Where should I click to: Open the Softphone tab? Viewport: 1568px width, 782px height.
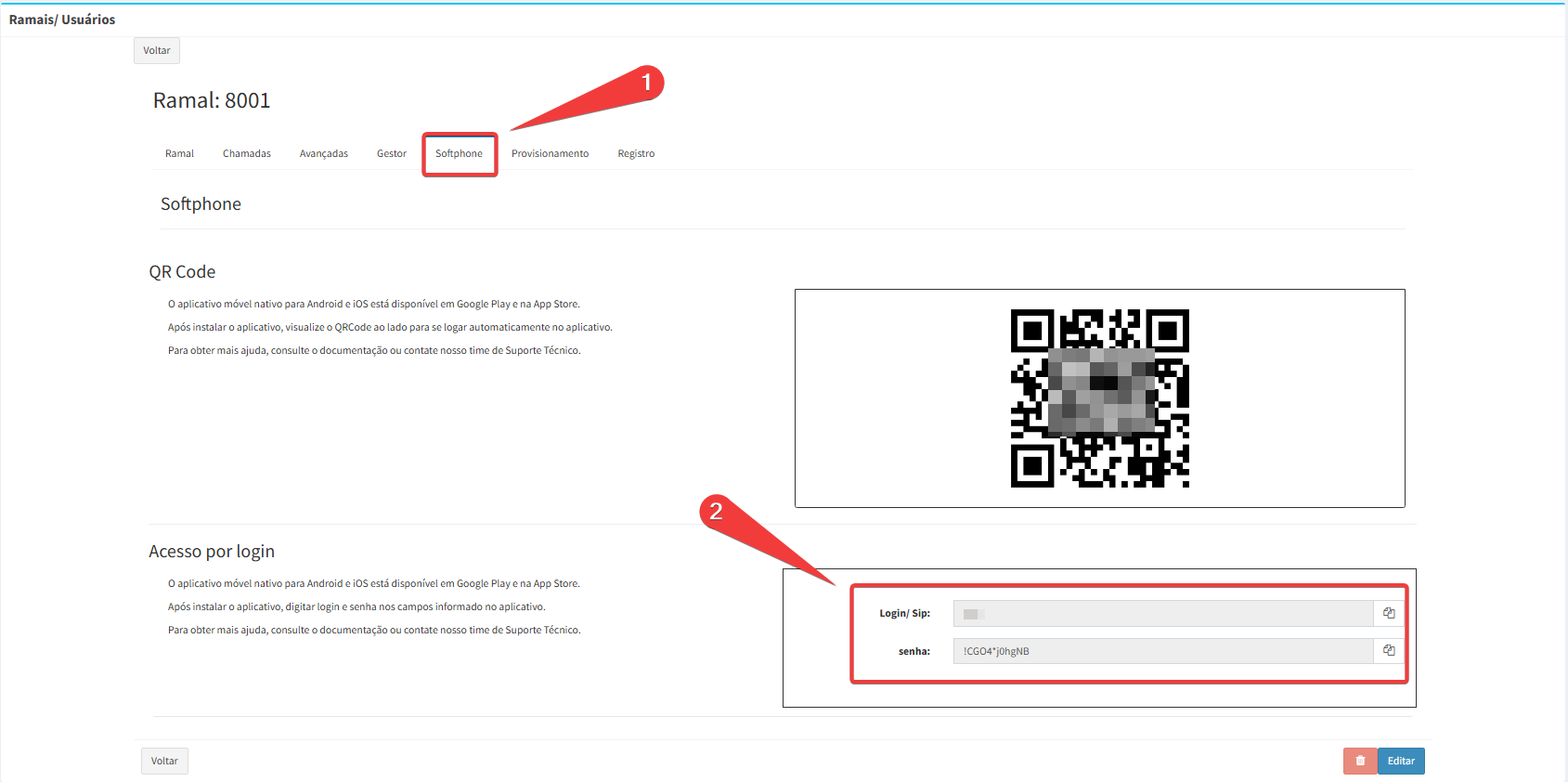459,154
